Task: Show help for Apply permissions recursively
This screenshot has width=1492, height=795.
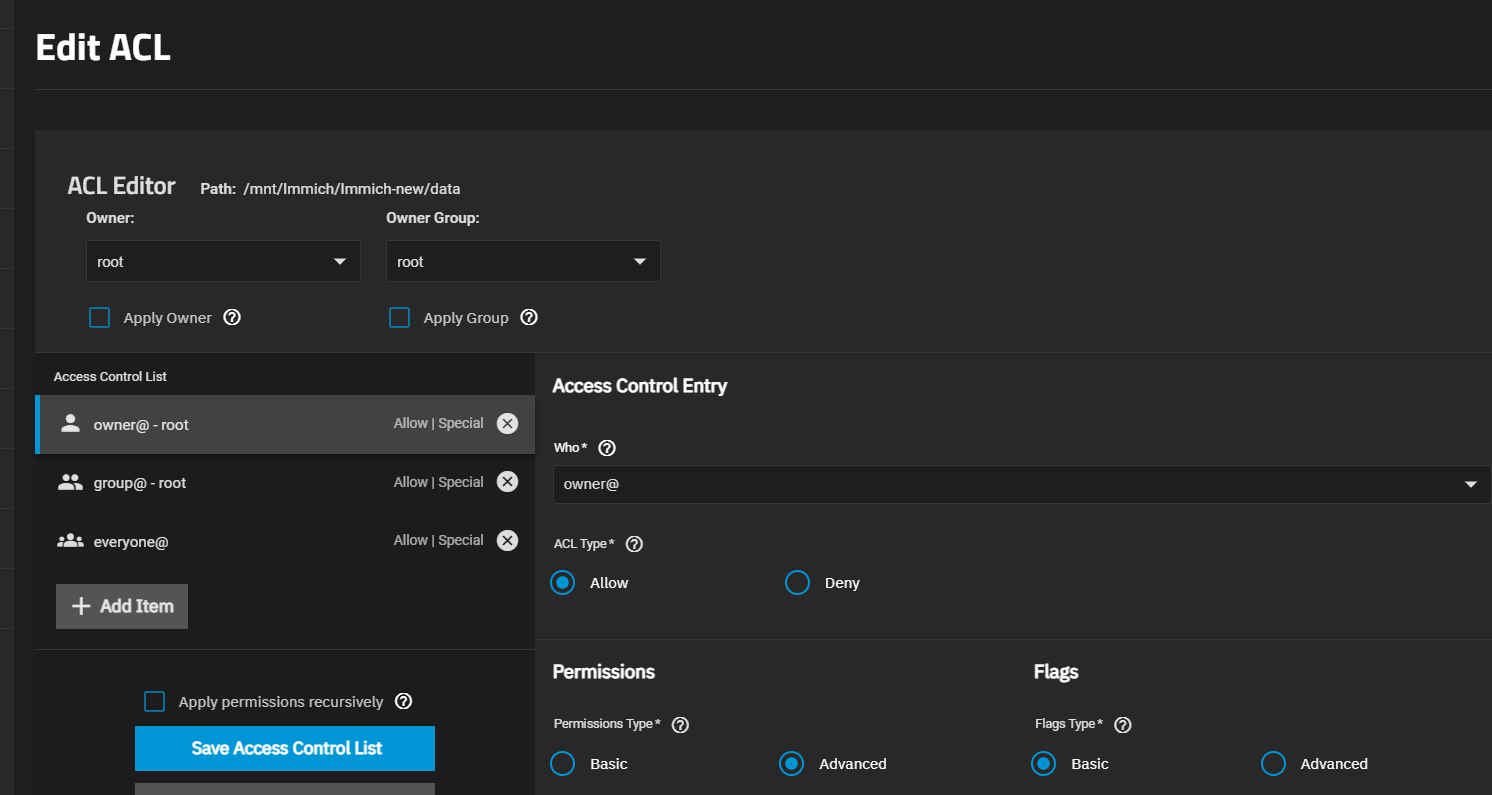Action: pyautogui.click(x=404, y=702)
